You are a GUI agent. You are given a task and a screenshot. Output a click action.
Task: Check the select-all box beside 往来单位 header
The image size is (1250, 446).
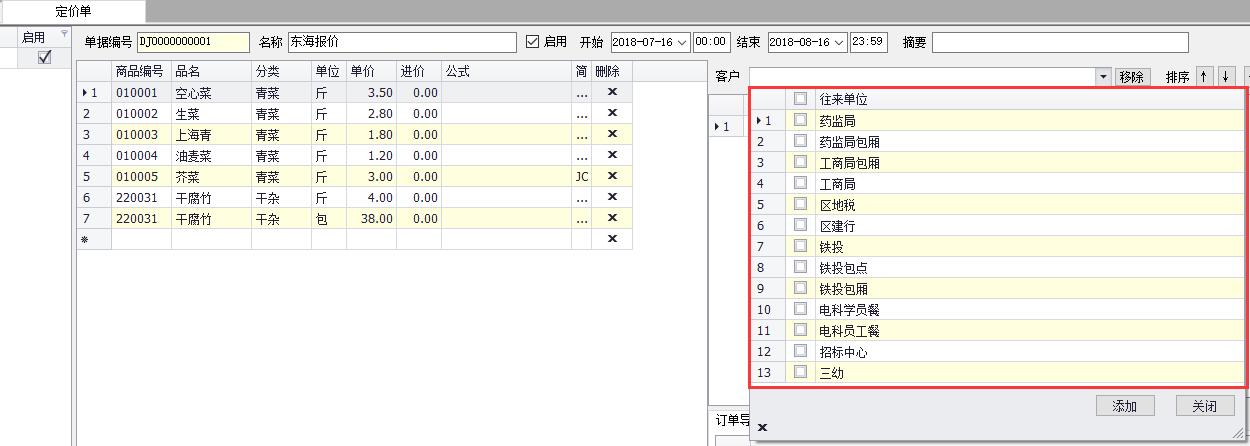(x=800, y=99)
